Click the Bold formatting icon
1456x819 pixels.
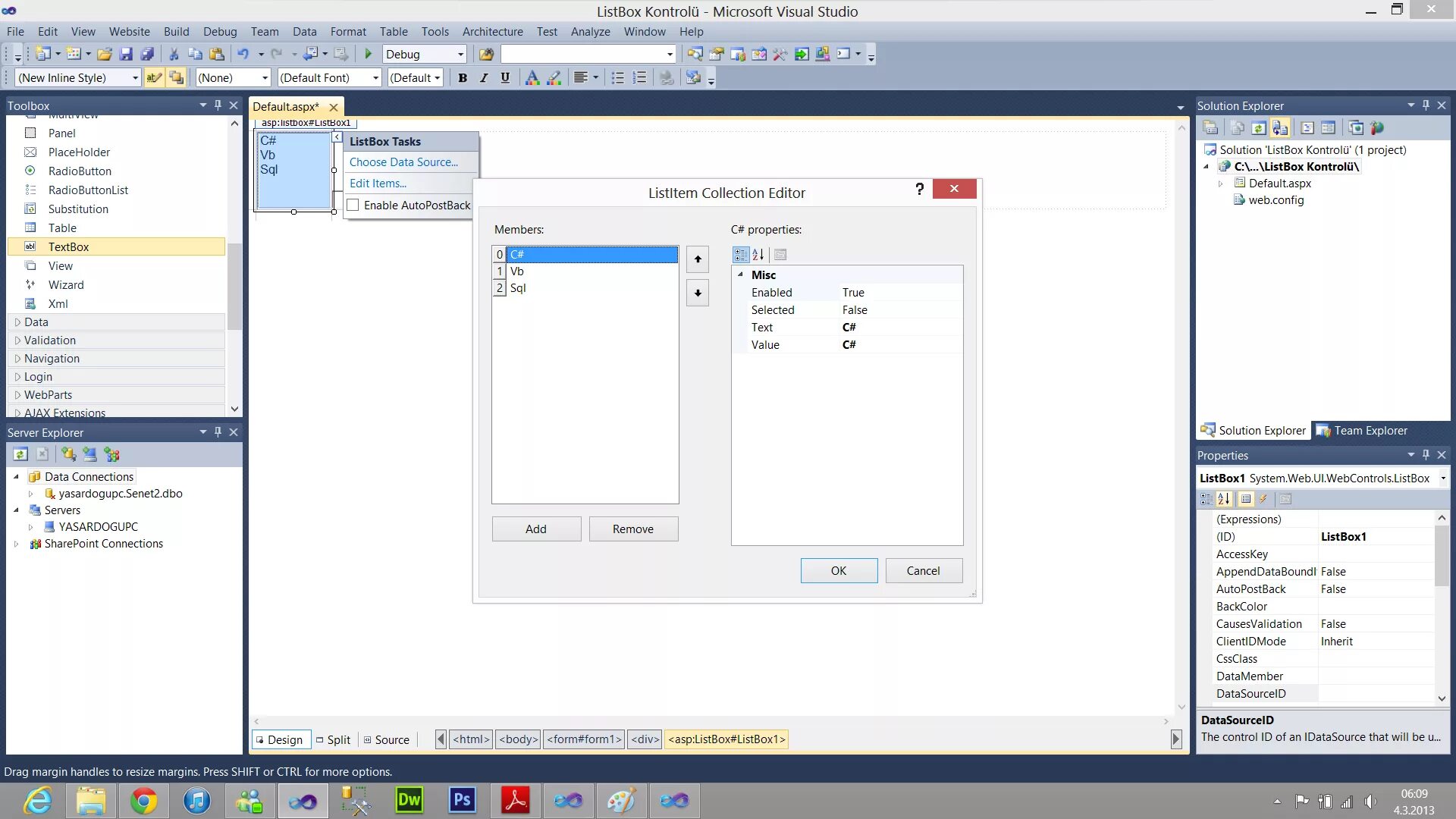tap(463, 77)
